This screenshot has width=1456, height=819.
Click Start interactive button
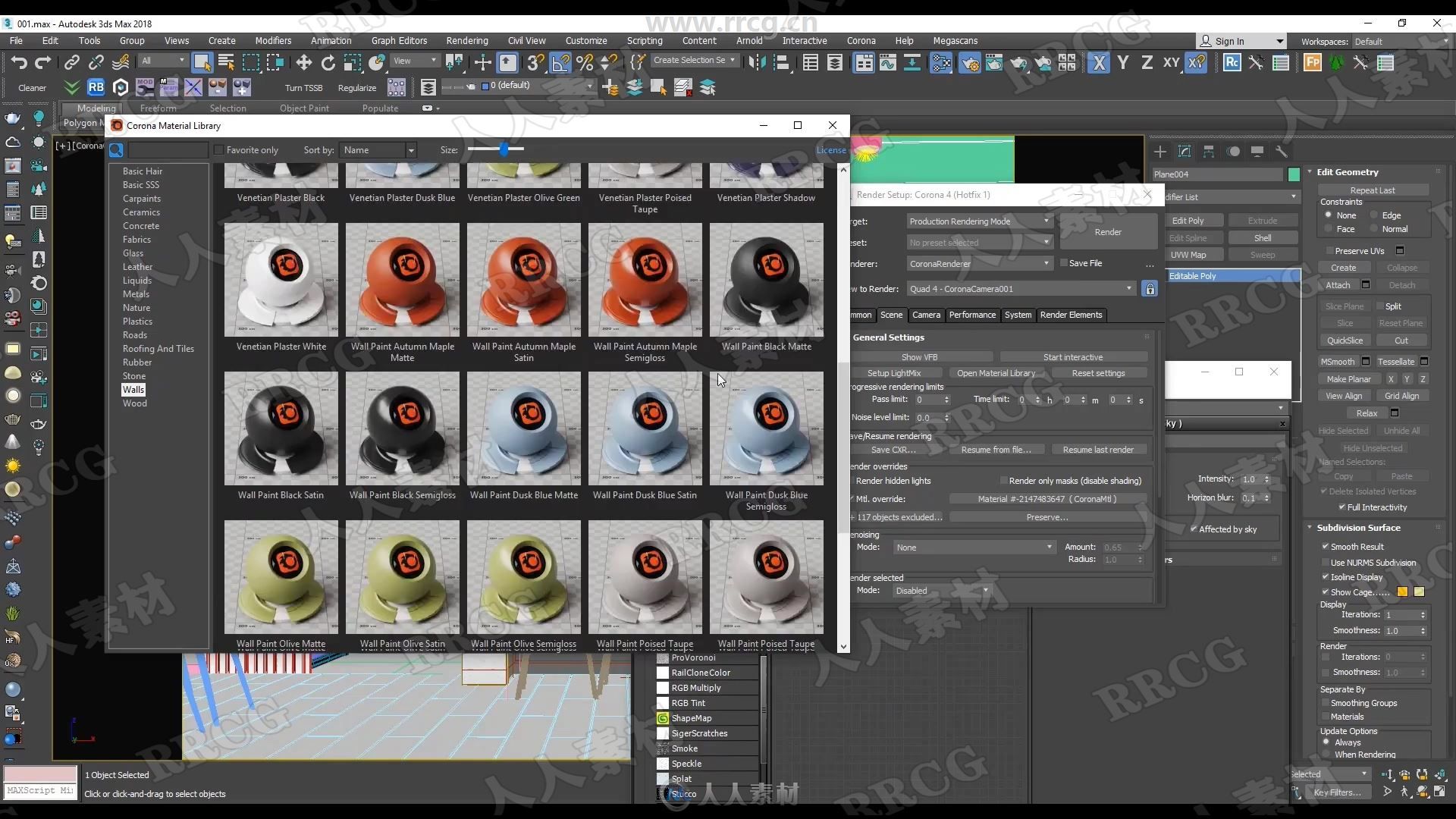click(x=1073, y=357)
